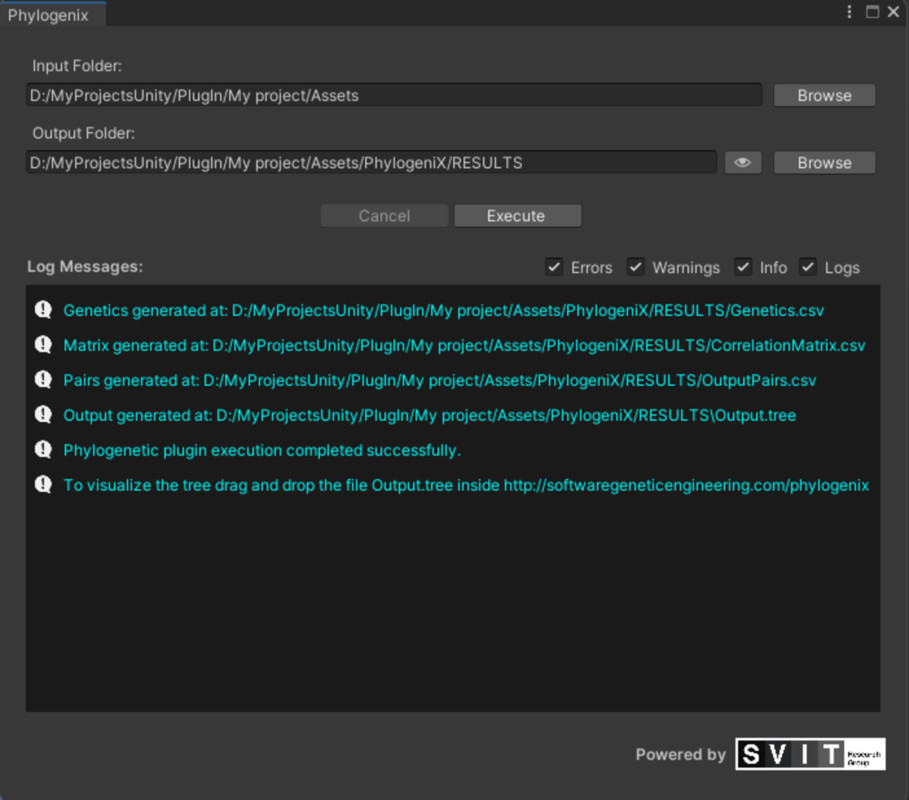The height and width of the screenshot is (800, 909).
Task: Toggle the Logs filter checkbox
Action: pos(808,267)
